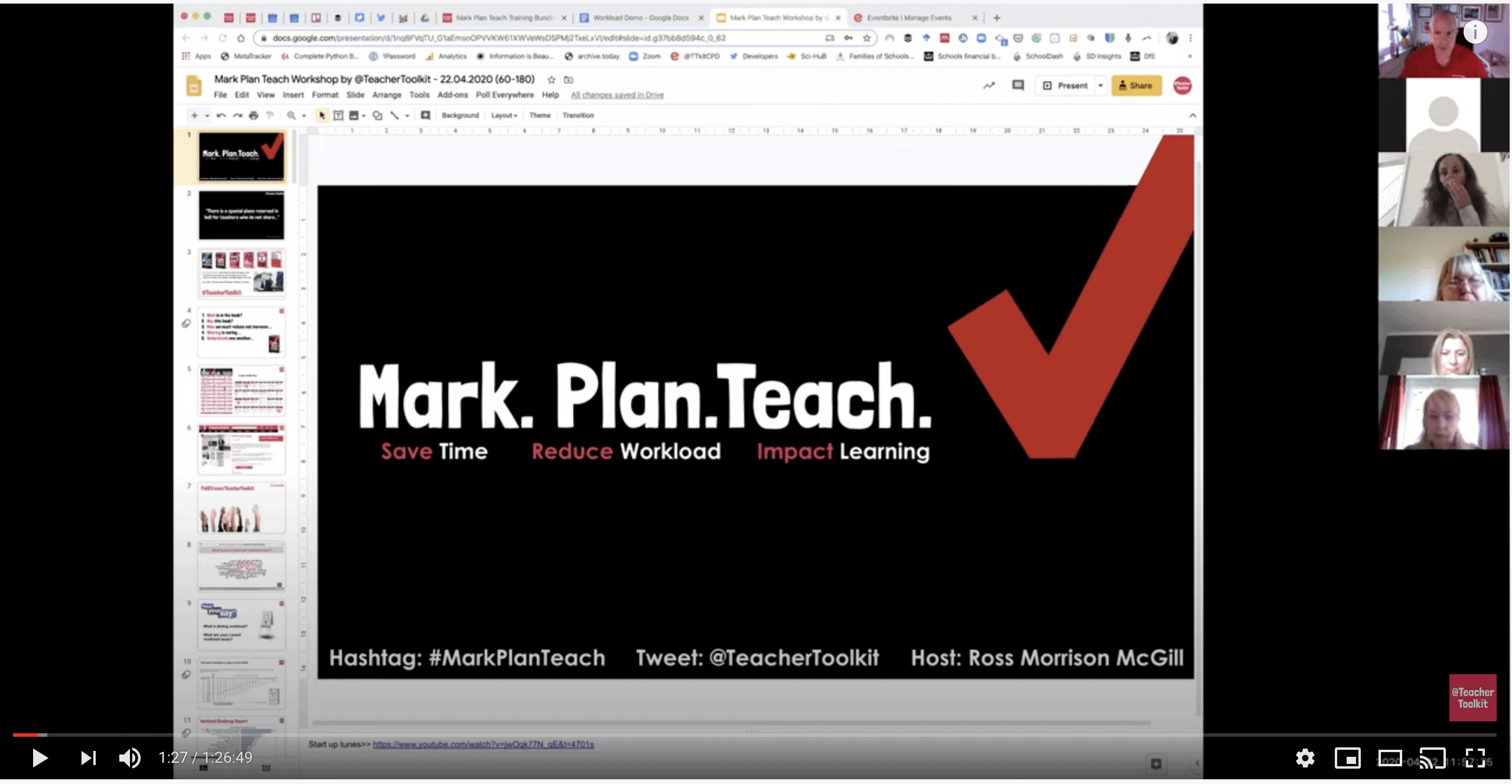
Task: Undo the last action
Action: (220, 116)
